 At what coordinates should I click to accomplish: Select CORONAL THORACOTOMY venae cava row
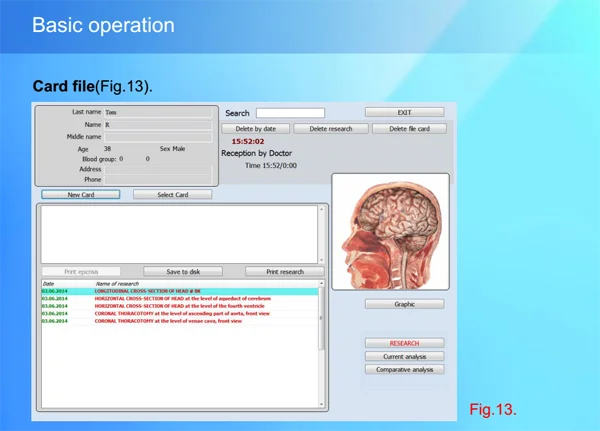(179, 321)
